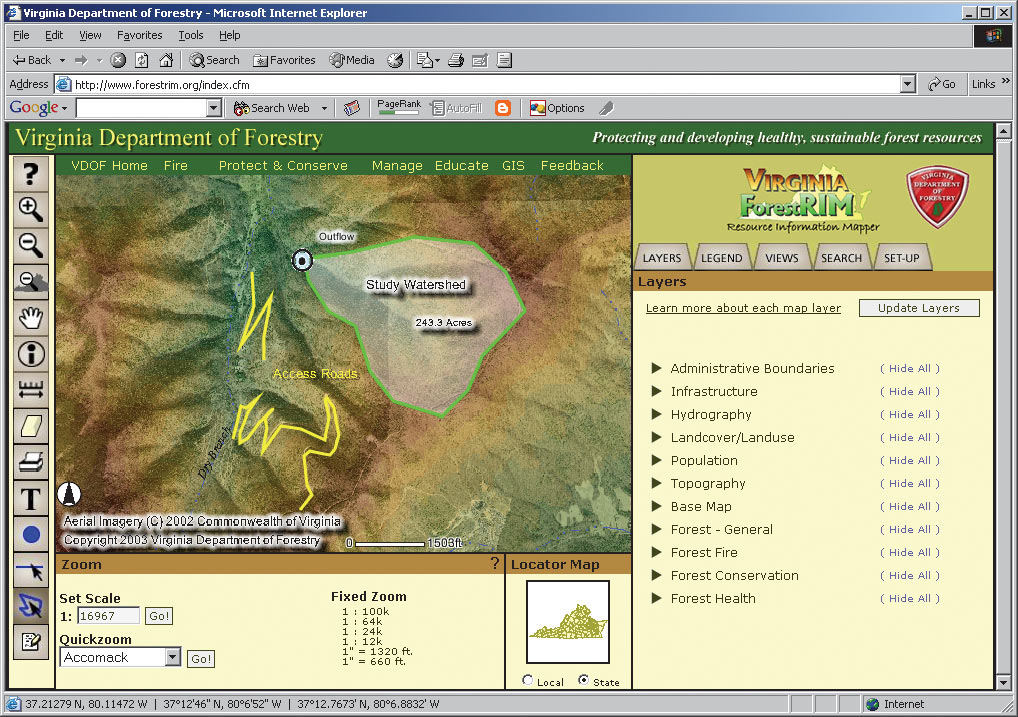Select the Zoom Out magnifier tool
The image size is (1018, 717).
click(x=31, y=245)
